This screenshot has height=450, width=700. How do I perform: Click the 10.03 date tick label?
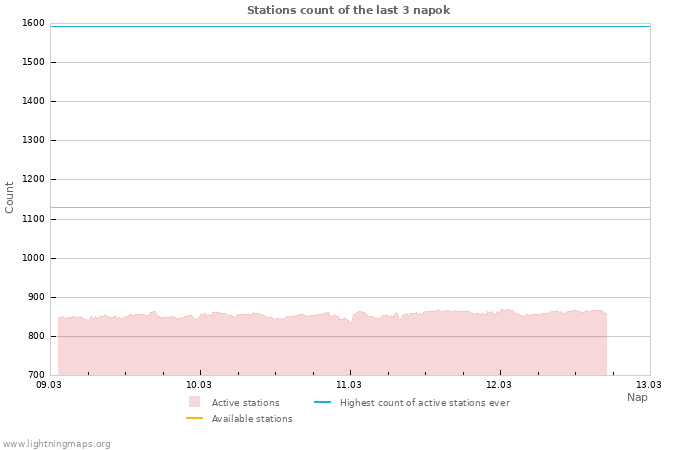coord(199,384)
